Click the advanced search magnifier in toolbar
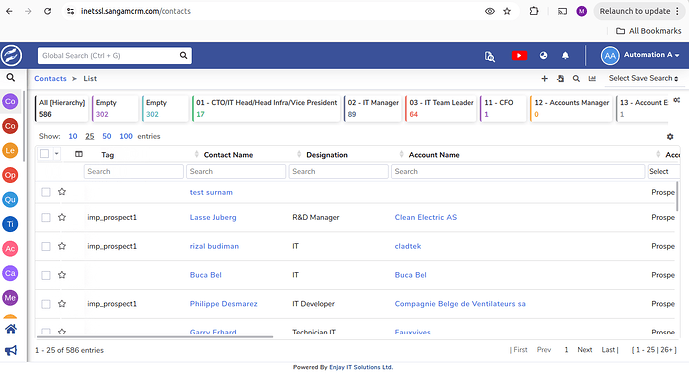Image resolution: width=689 pixels, height=373 pixels. pos(576,79)
